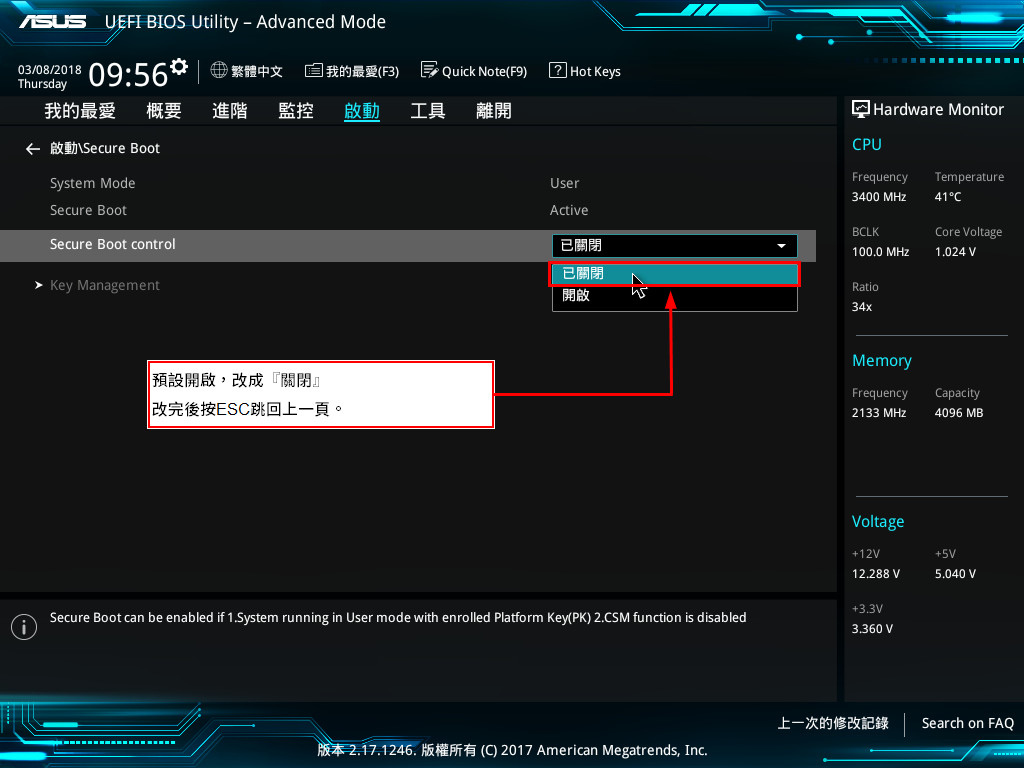Image resolution: width=1024 pixels, height=768 pixels.
Task: Click the Quick Note notepad icon
Action: [x=429, y=70]
